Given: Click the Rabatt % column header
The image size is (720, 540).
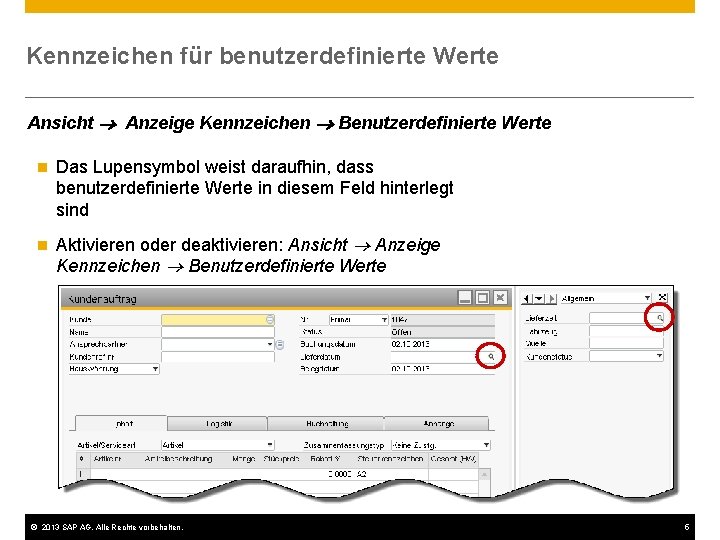Looking at the screenshot, I should pyautogui.click(x=325, y=458).
